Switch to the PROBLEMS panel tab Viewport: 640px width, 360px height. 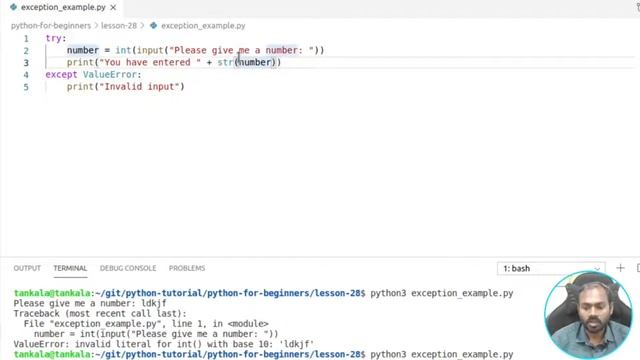pyautogui.click(x=187, y=268)
